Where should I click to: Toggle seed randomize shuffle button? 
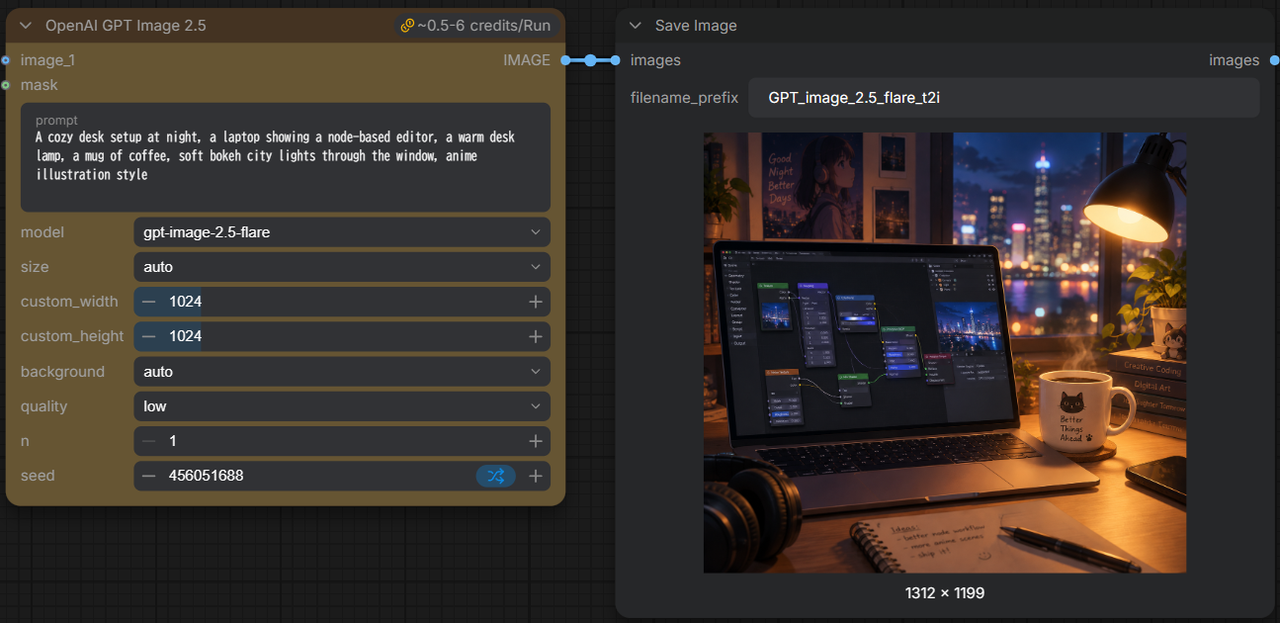(x=496, y=476)
